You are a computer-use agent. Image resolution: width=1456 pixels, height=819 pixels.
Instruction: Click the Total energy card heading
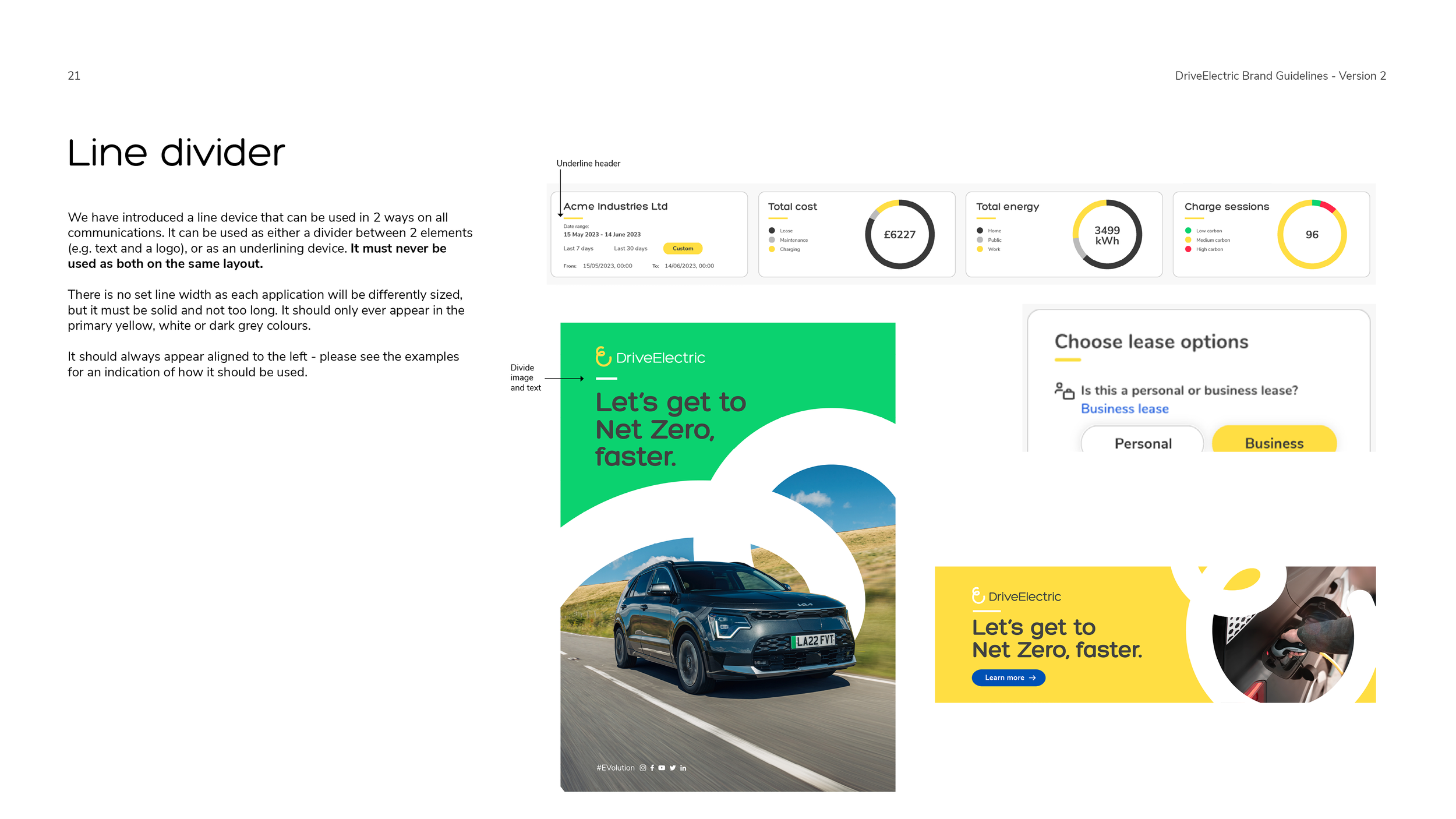[1008, 207]
